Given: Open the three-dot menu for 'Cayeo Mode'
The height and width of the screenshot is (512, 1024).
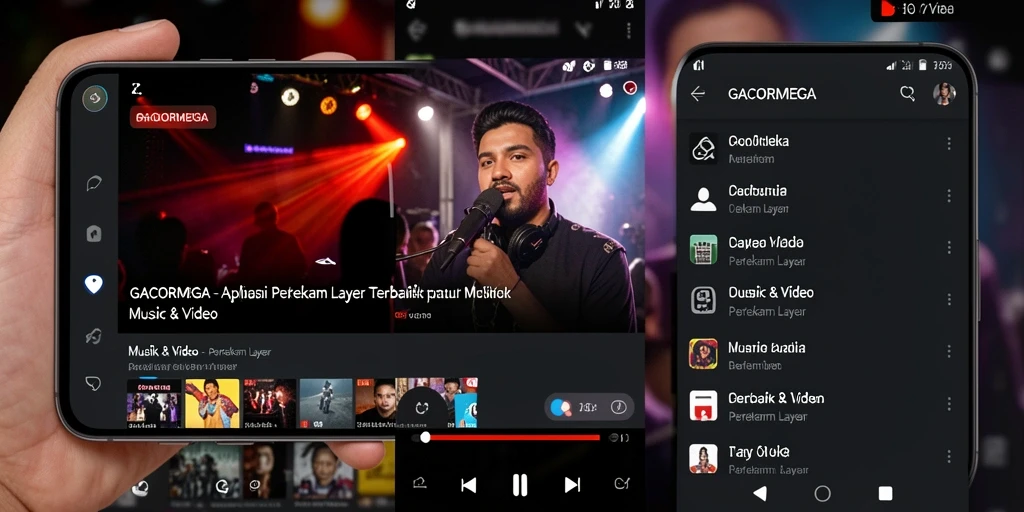Looking at the screenshot, I should pyautogui.click(x=949, y=247).
